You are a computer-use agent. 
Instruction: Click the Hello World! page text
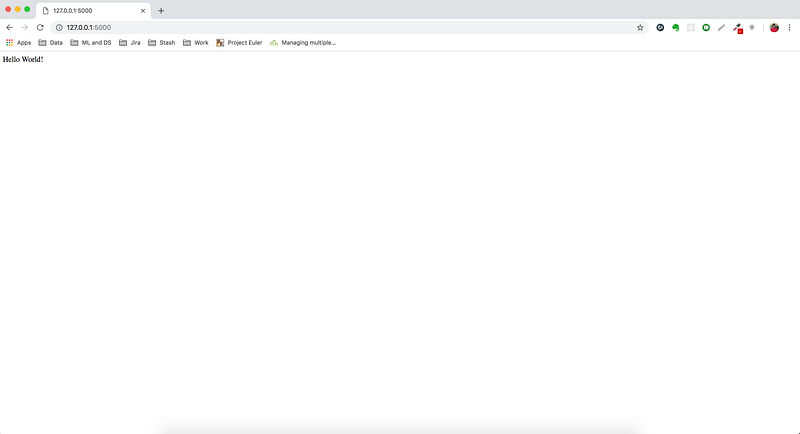point(23,59)
